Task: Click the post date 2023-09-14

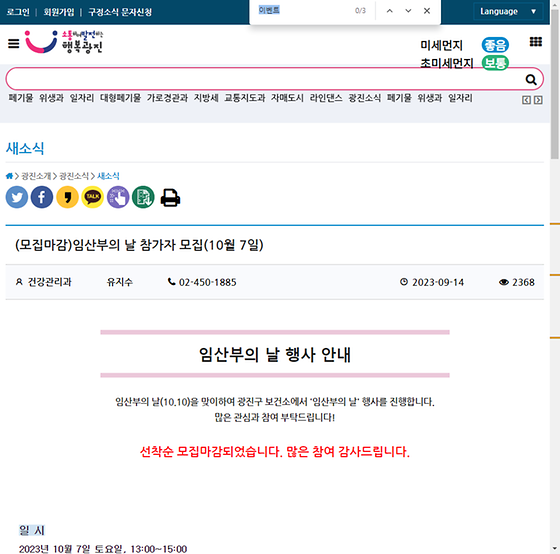Action: click(438, 282)
